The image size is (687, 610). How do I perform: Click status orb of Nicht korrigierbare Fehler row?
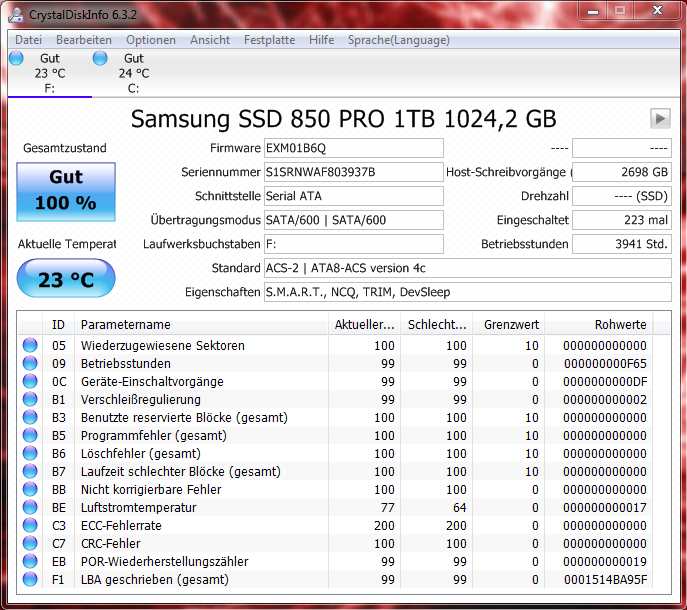coord(30,489)
